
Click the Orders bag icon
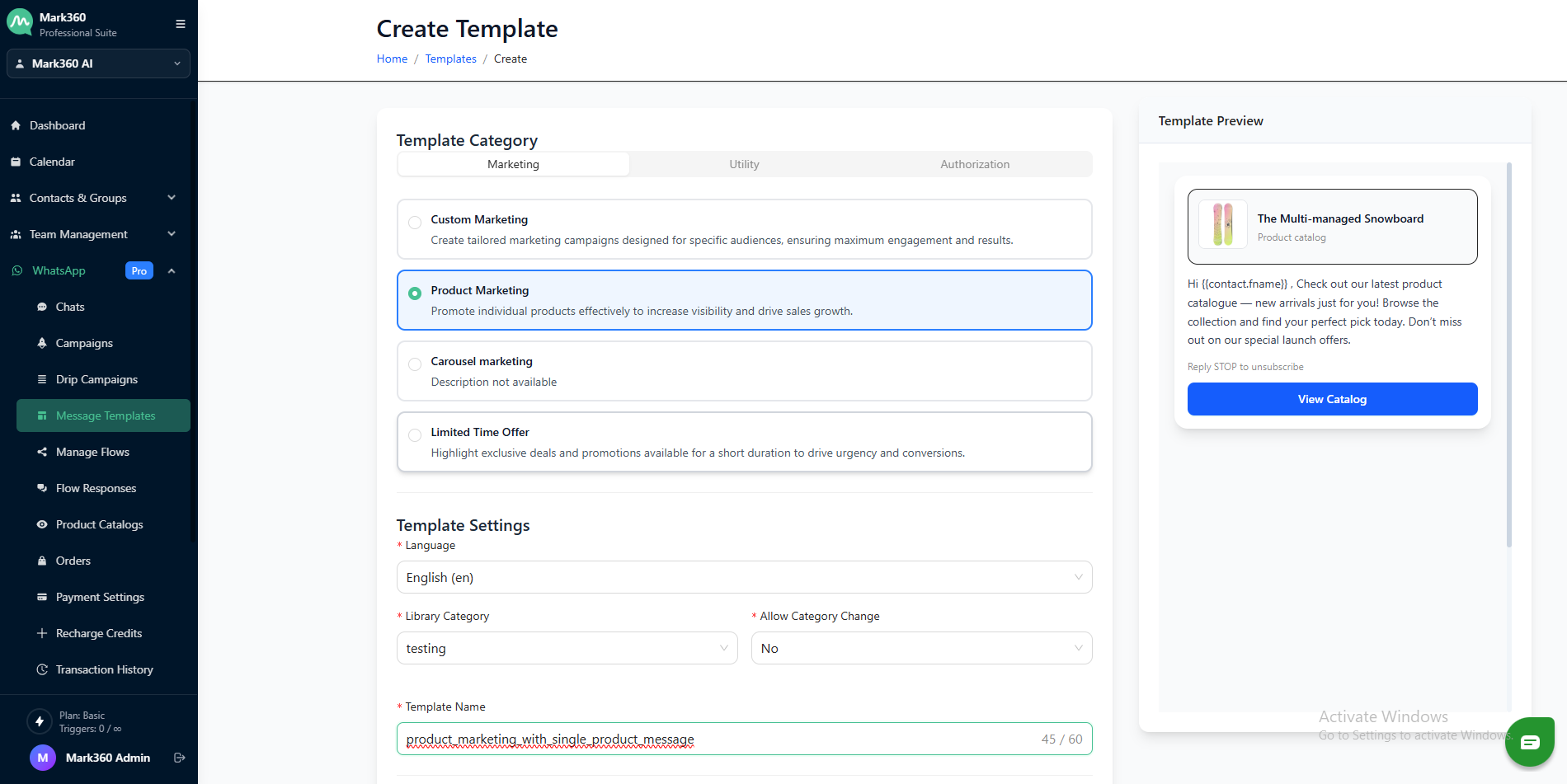coord(42,561)
